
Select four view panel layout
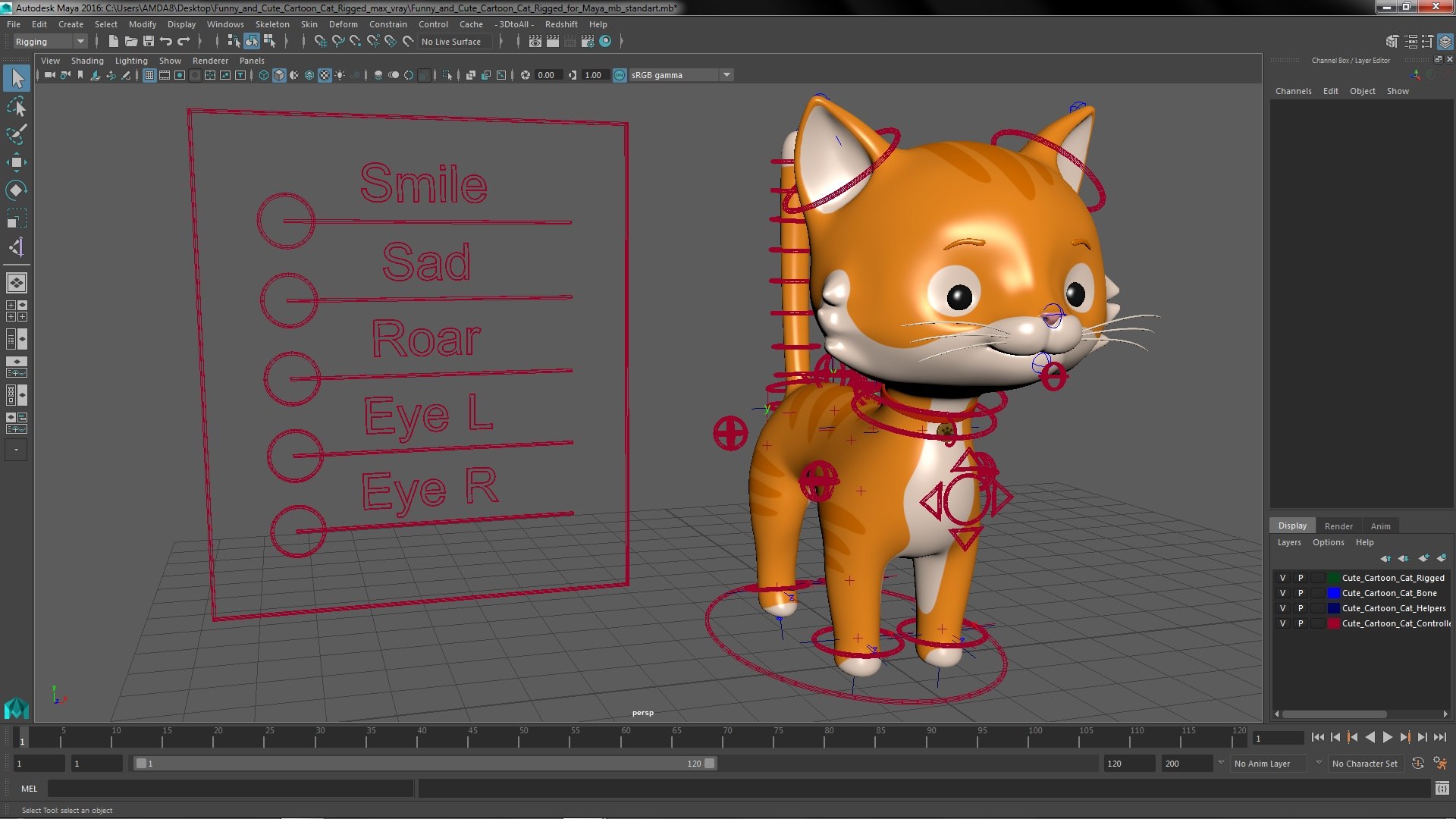[17, 311]
